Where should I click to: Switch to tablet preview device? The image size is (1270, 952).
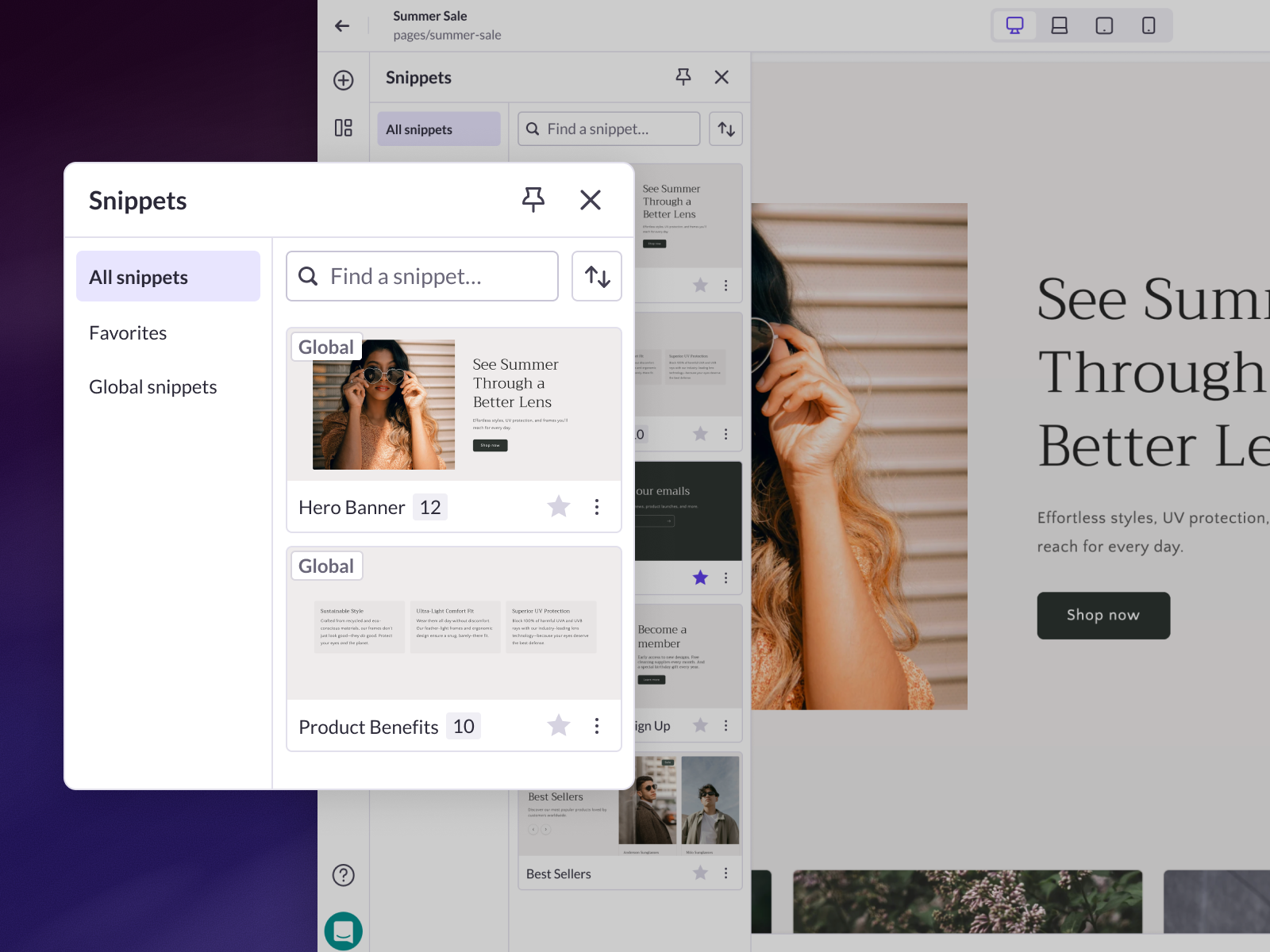[x=1104, y=25]
